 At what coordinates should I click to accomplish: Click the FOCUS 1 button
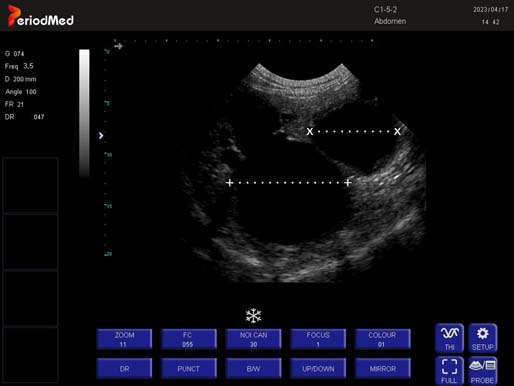pos(318,339)
